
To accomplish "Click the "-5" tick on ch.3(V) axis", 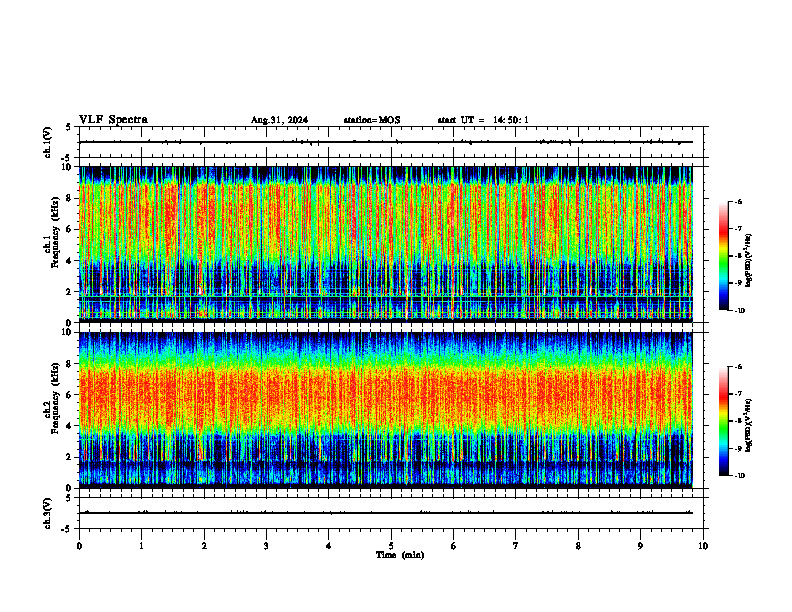I will click(67, 529).
